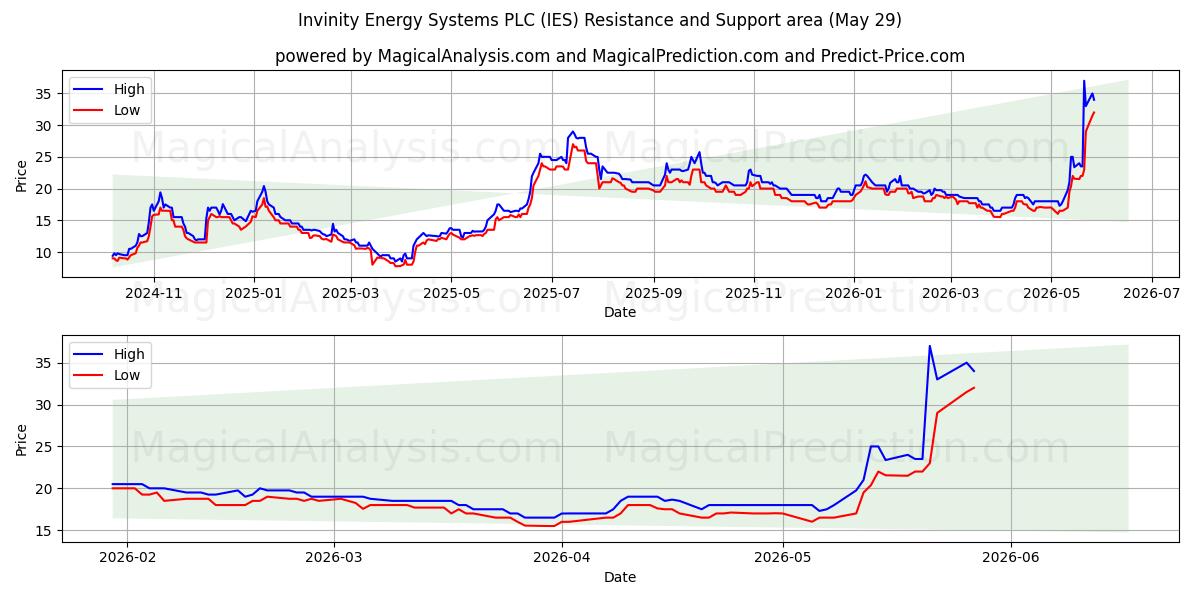The height and width of the screenshot is (600, 1200).
Task: Click 'Low' in the bottom chart legend
Action: (127, 375)
